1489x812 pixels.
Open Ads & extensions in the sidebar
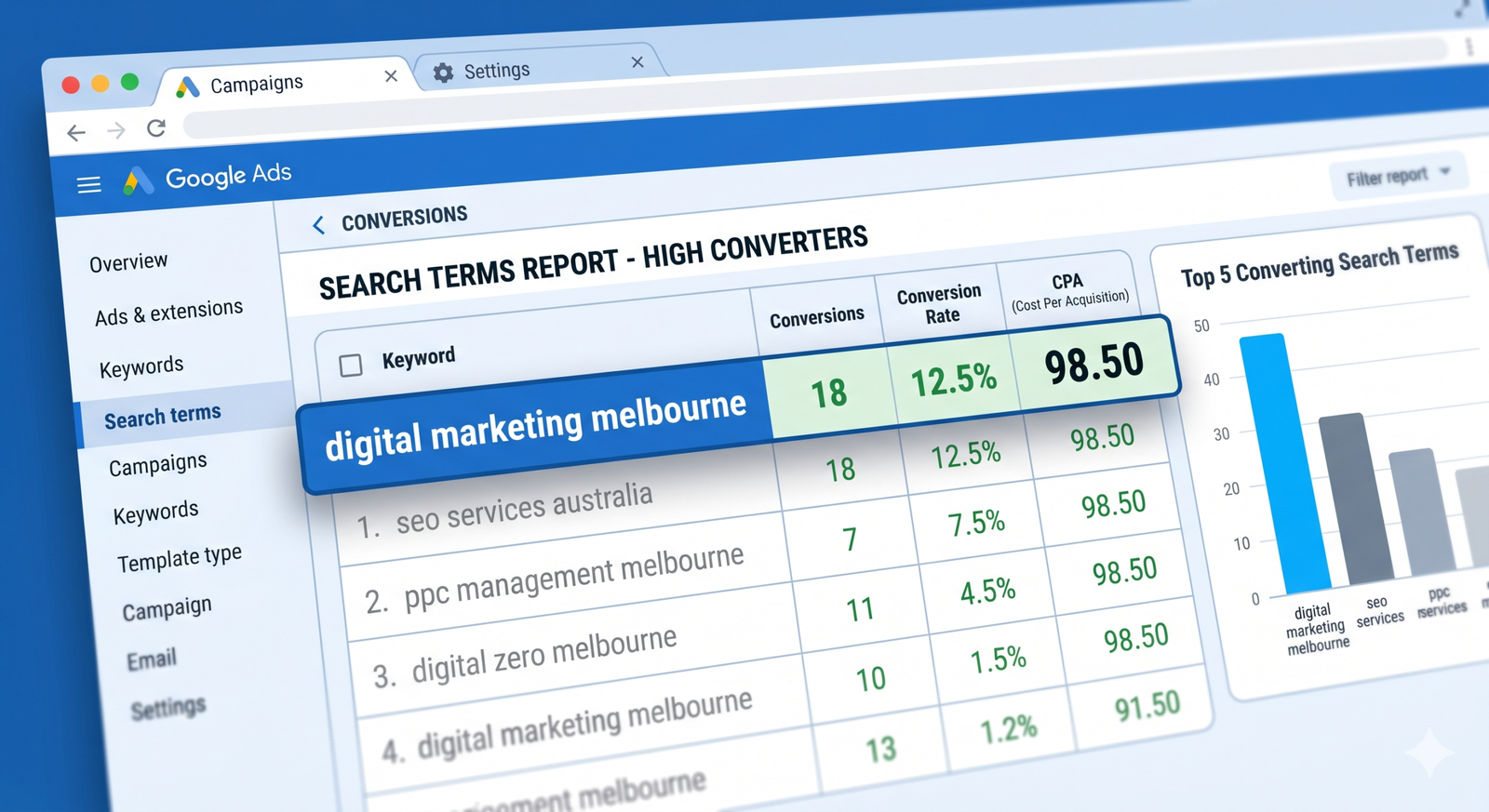(168, 312)
